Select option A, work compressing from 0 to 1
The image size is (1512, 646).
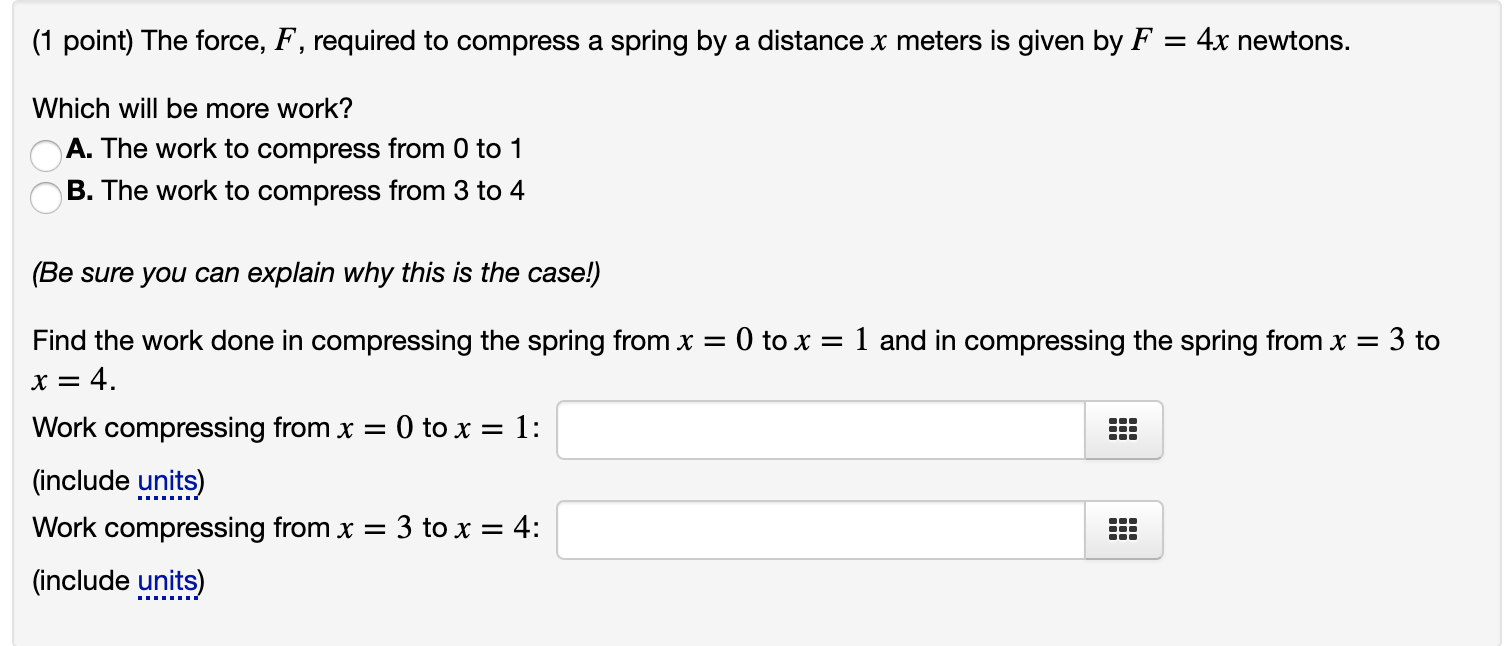tap(46, 156)
